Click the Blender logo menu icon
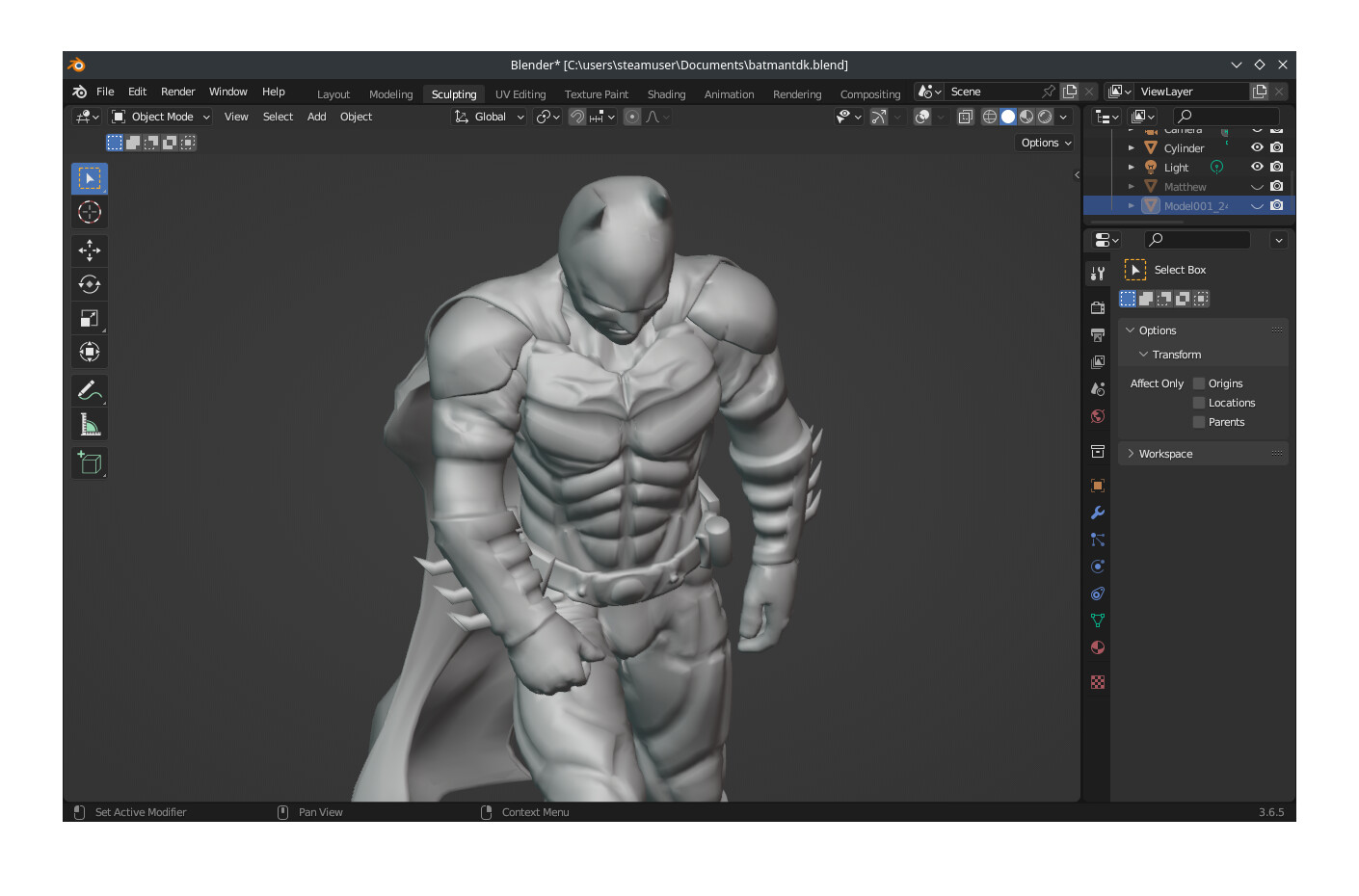The image size is (1359, 896). click(80, 92)
